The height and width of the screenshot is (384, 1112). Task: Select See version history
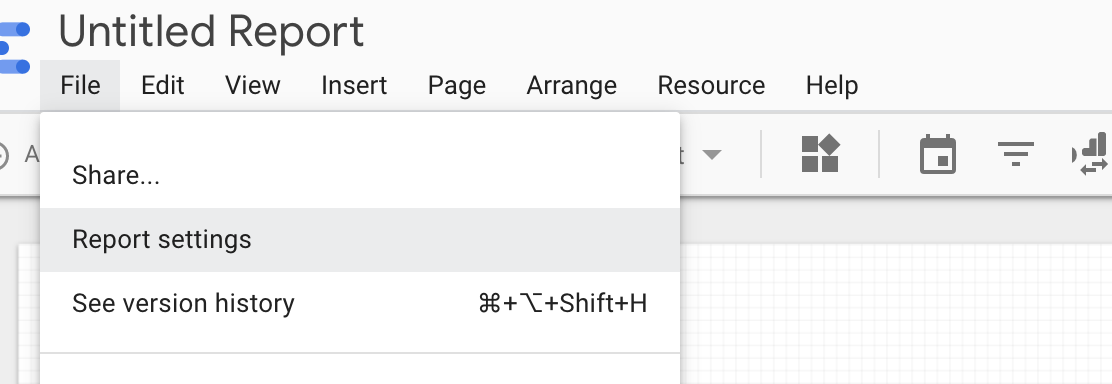tap(360, 304)
